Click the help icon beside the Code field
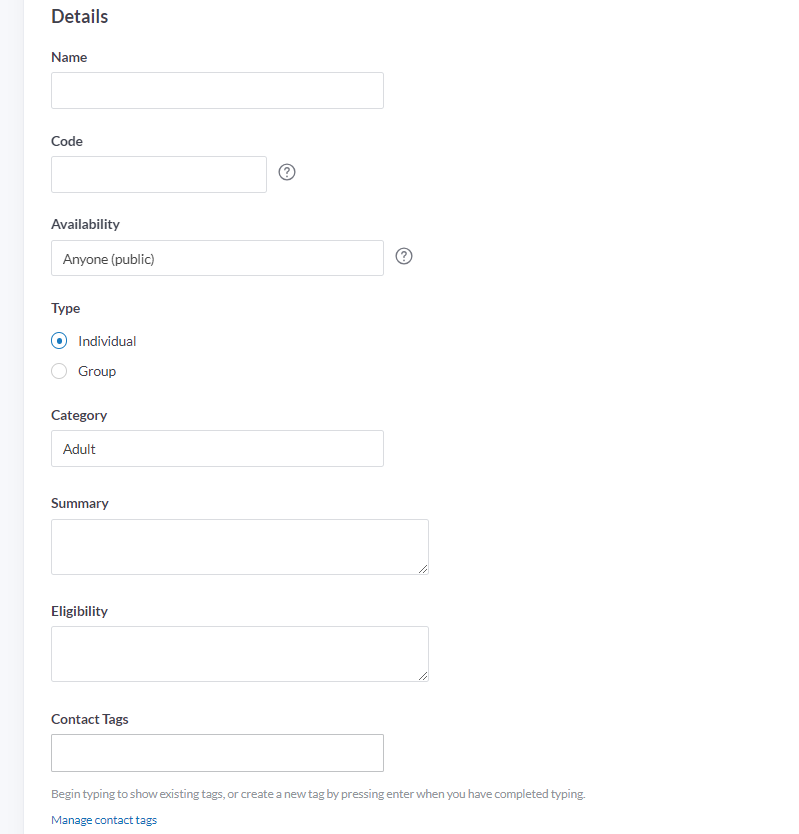799x834 pixels. click(287, 172)
